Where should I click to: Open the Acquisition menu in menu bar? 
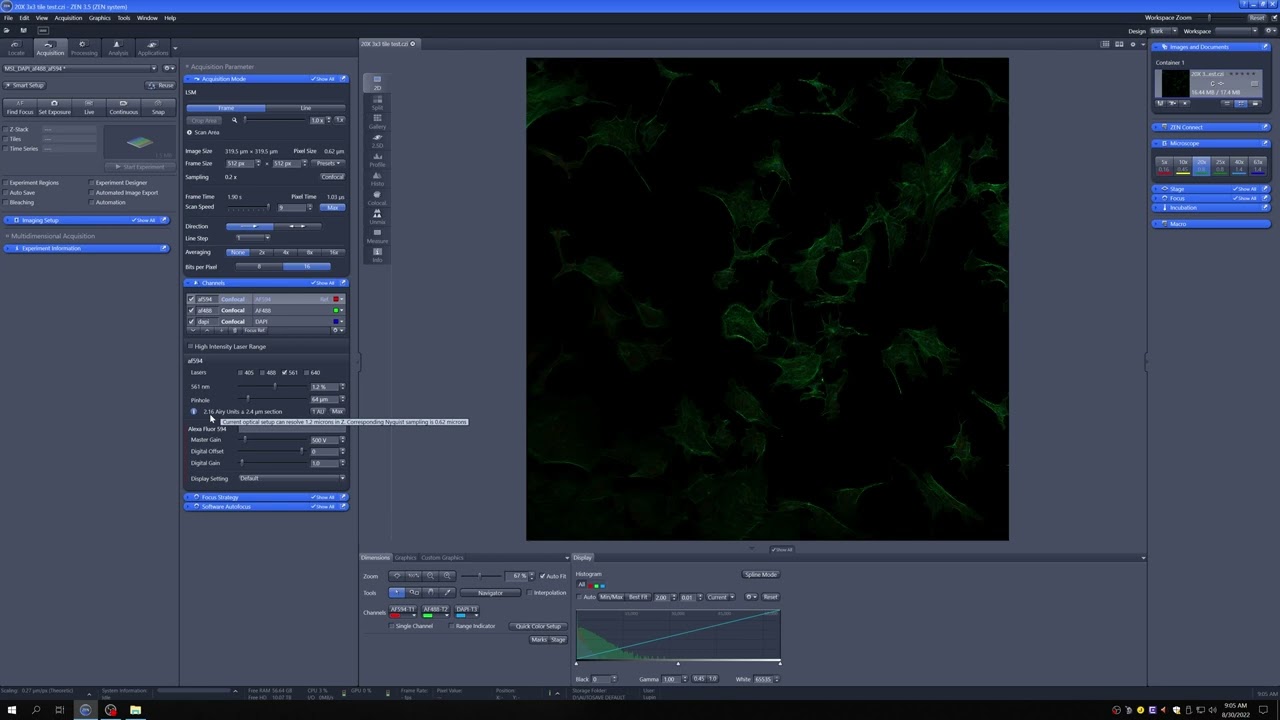[68, 18]
